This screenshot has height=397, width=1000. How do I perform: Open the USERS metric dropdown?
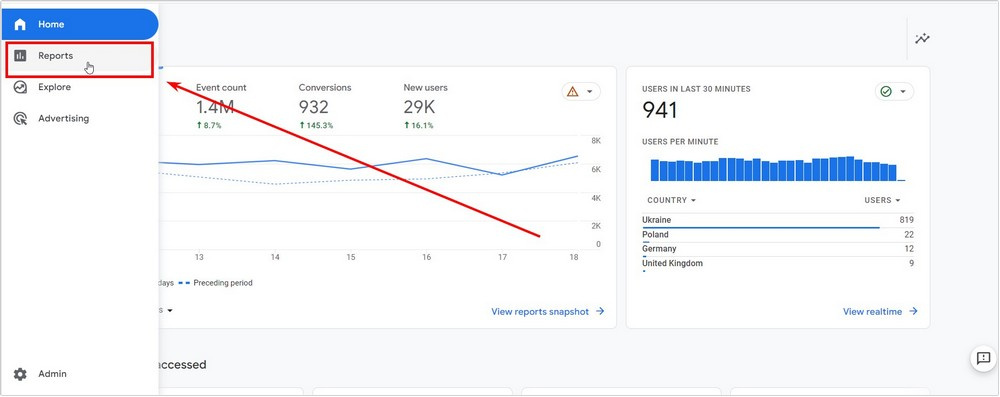883,200
